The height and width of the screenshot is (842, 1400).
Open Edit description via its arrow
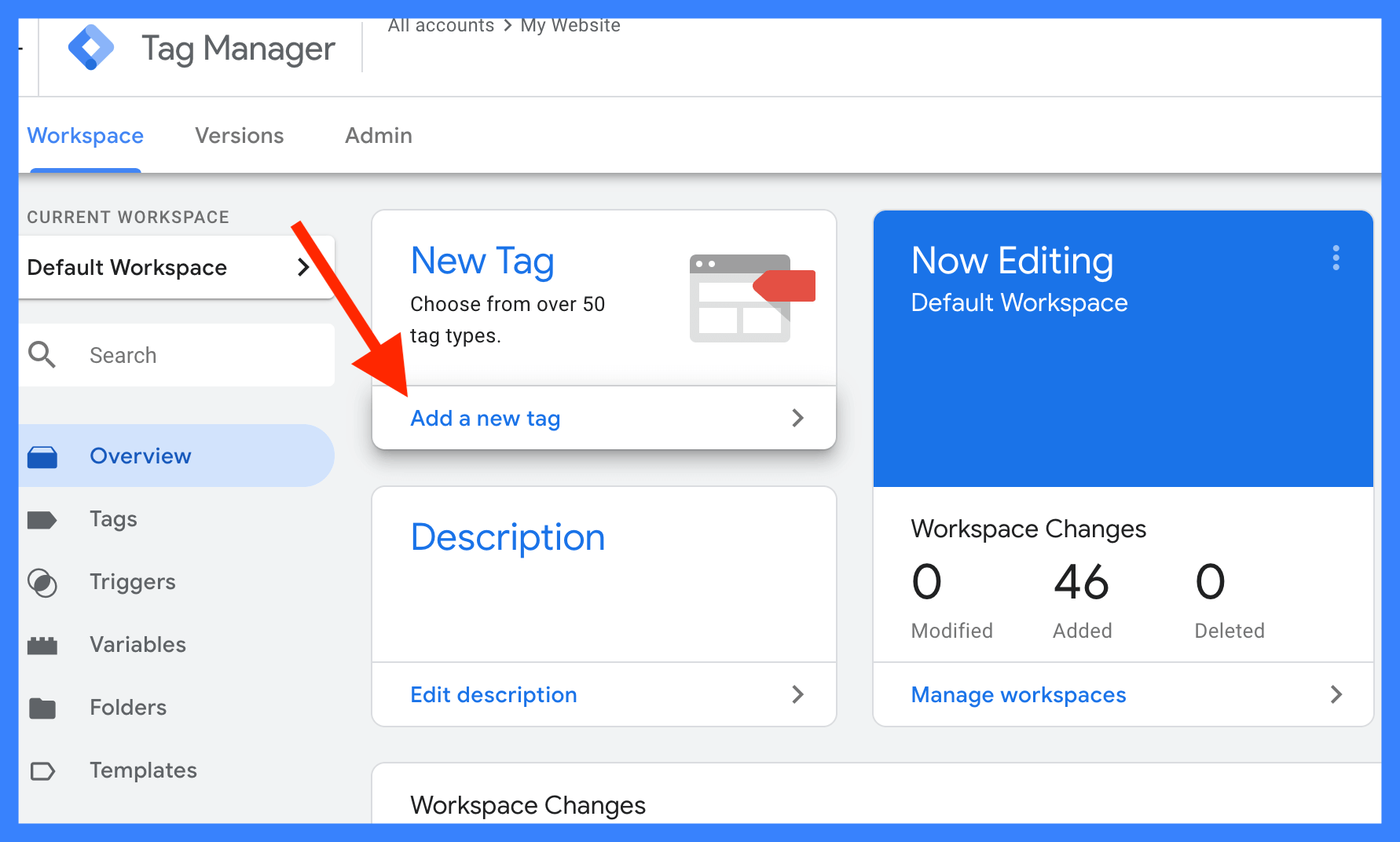click(798, 694)
